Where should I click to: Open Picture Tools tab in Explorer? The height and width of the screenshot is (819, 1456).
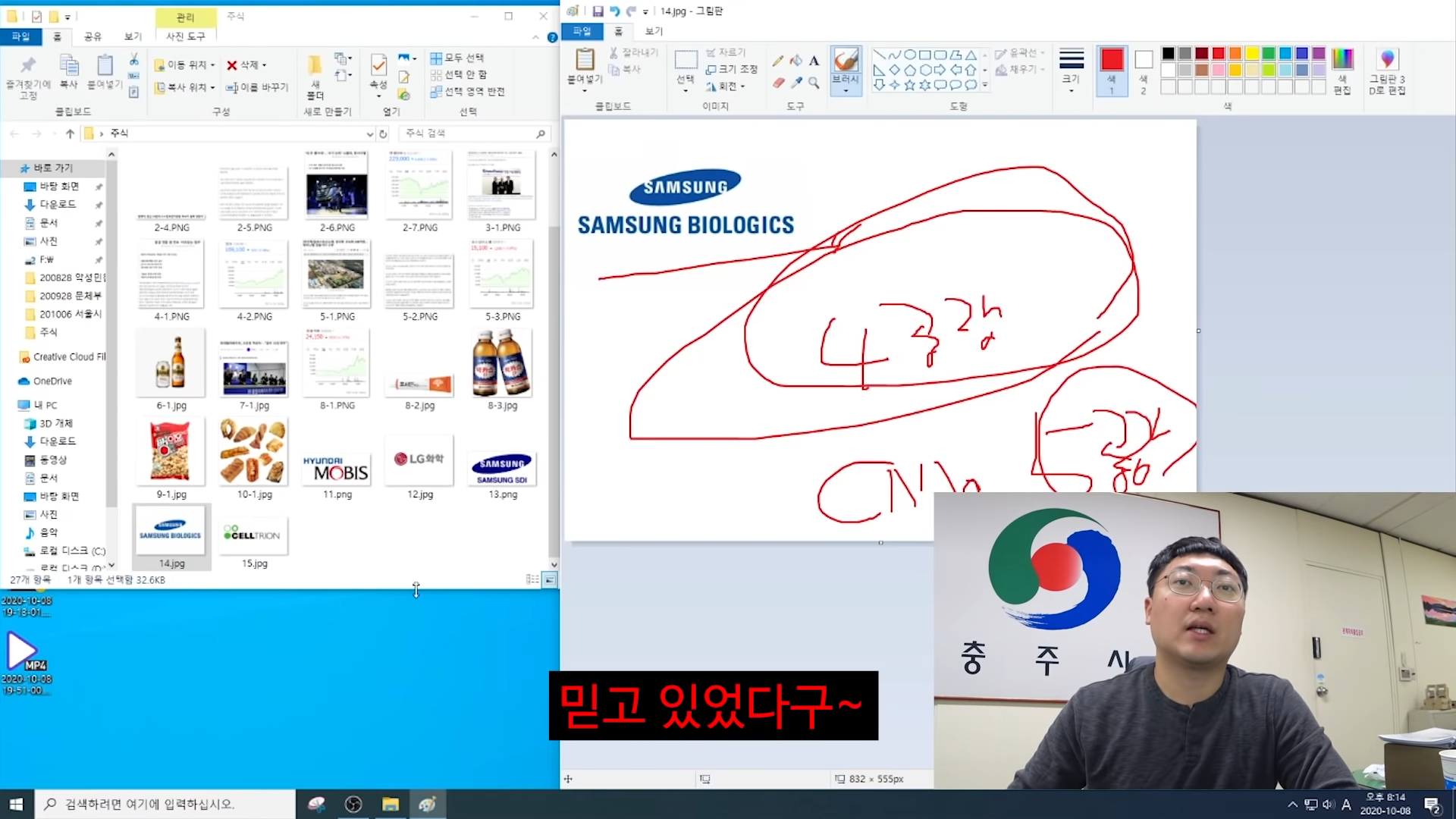click(x=186, y=36)
